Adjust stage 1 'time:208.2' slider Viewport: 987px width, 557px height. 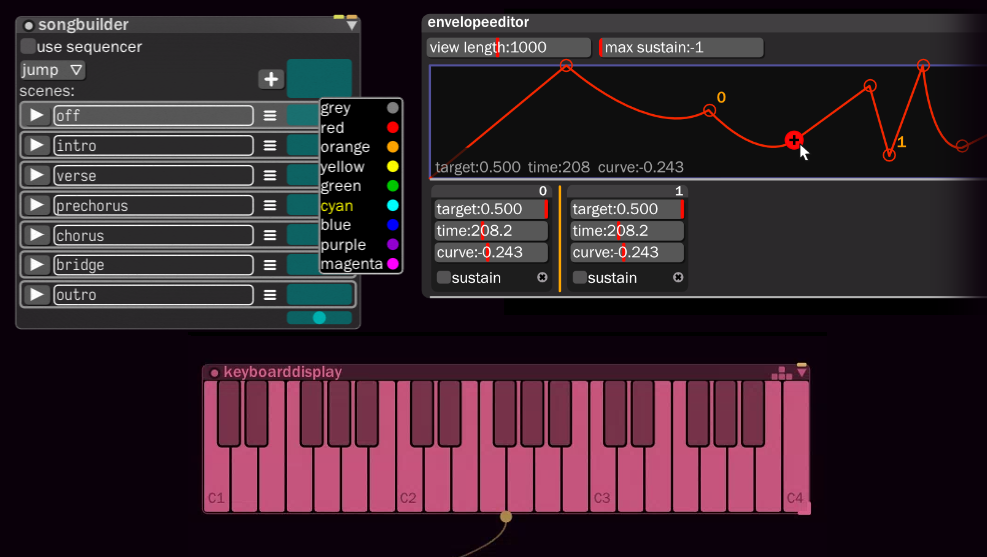click(x=627, y=230)
